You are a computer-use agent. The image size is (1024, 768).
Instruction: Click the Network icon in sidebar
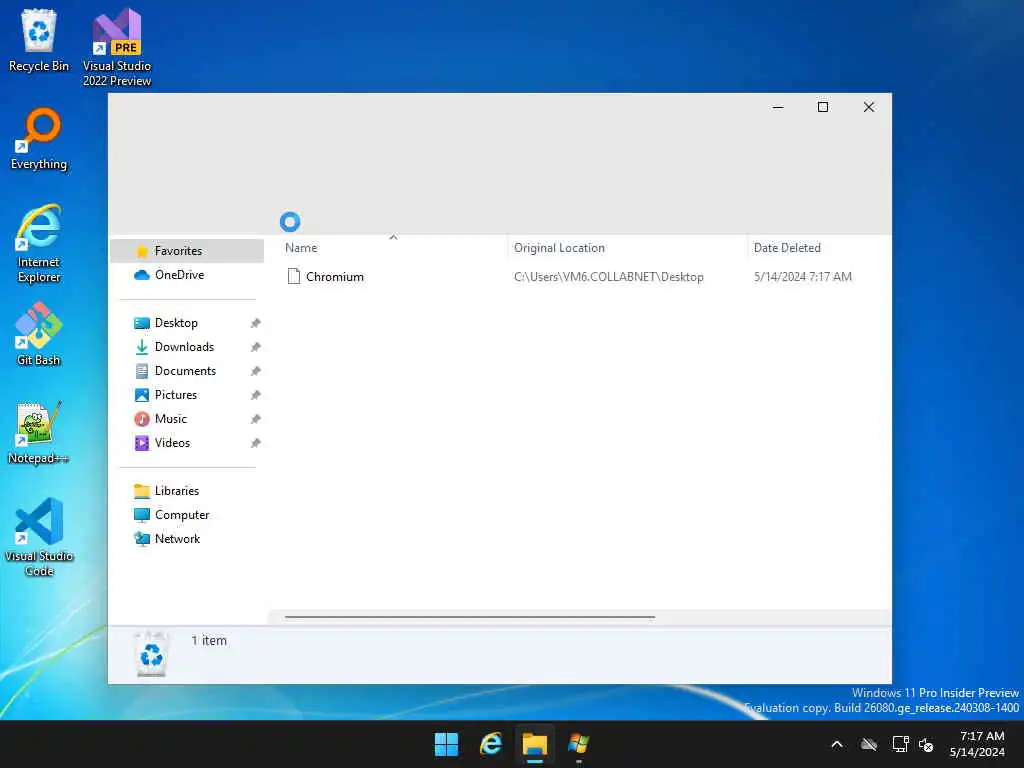point(142,539)
